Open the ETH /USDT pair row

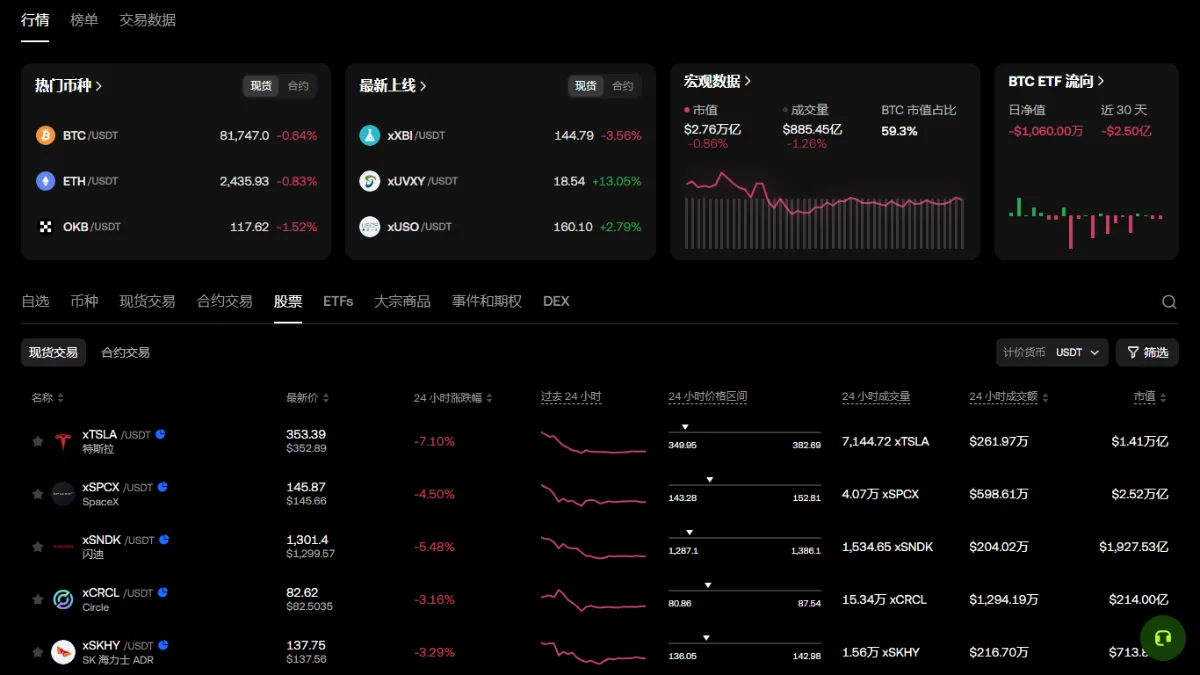point(176,181)
